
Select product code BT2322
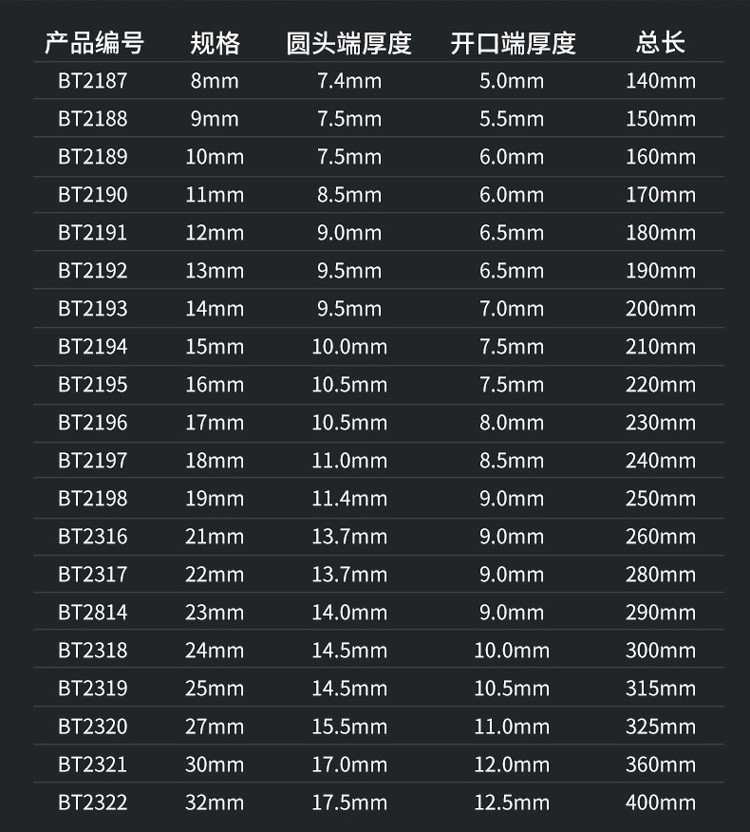click(x=93, y=802)
